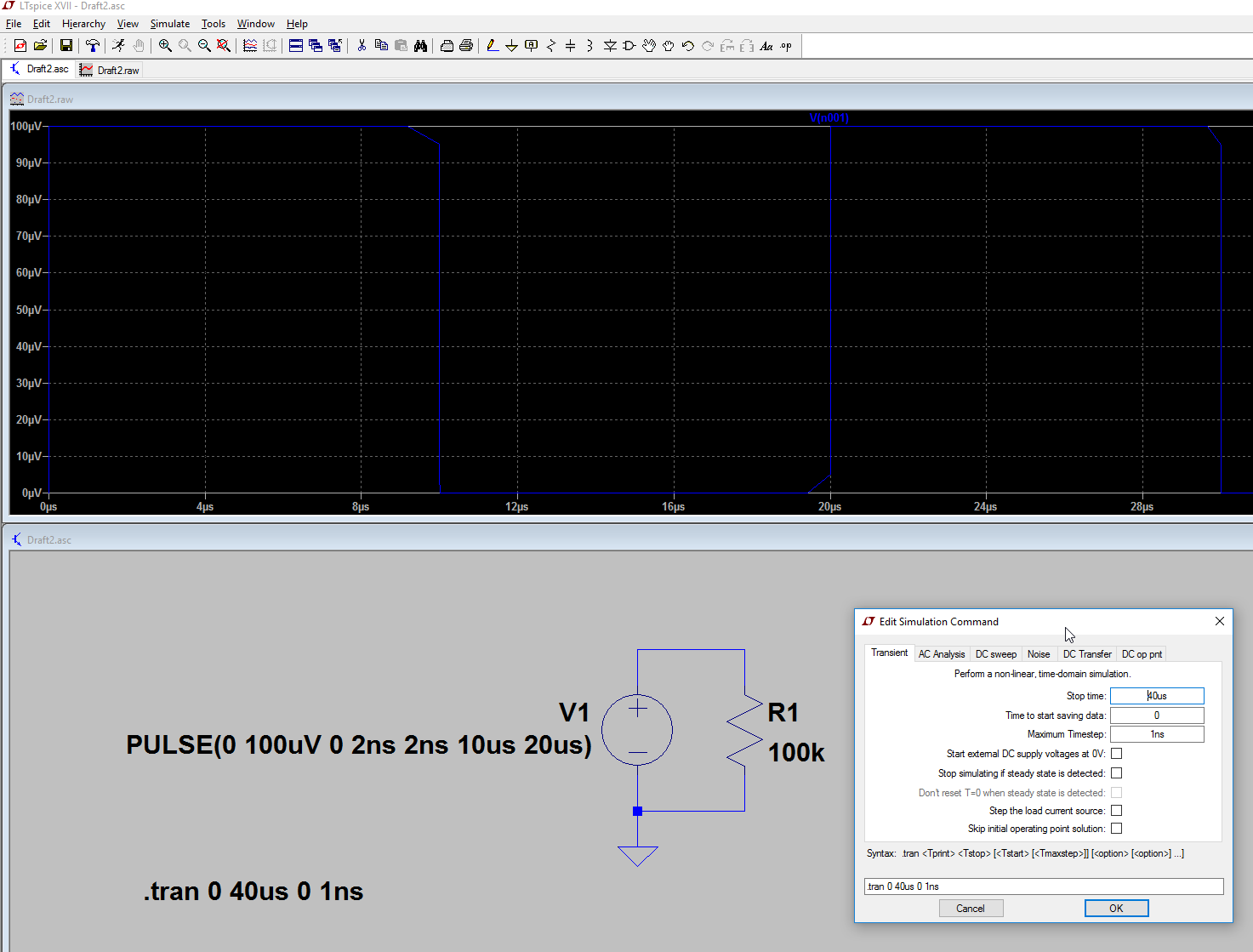Select the Label Net tool

531,46
